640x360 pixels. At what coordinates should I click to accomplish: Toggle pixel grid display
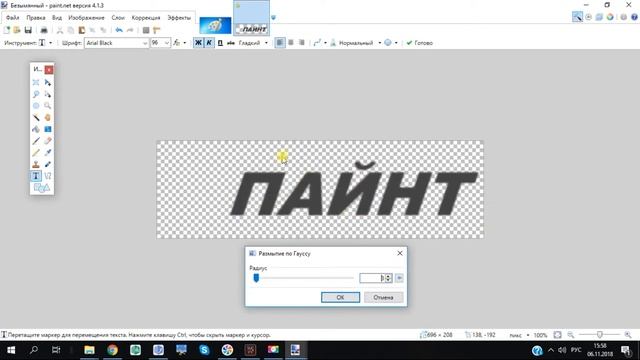pyautogui.click(x=146, y=30)
